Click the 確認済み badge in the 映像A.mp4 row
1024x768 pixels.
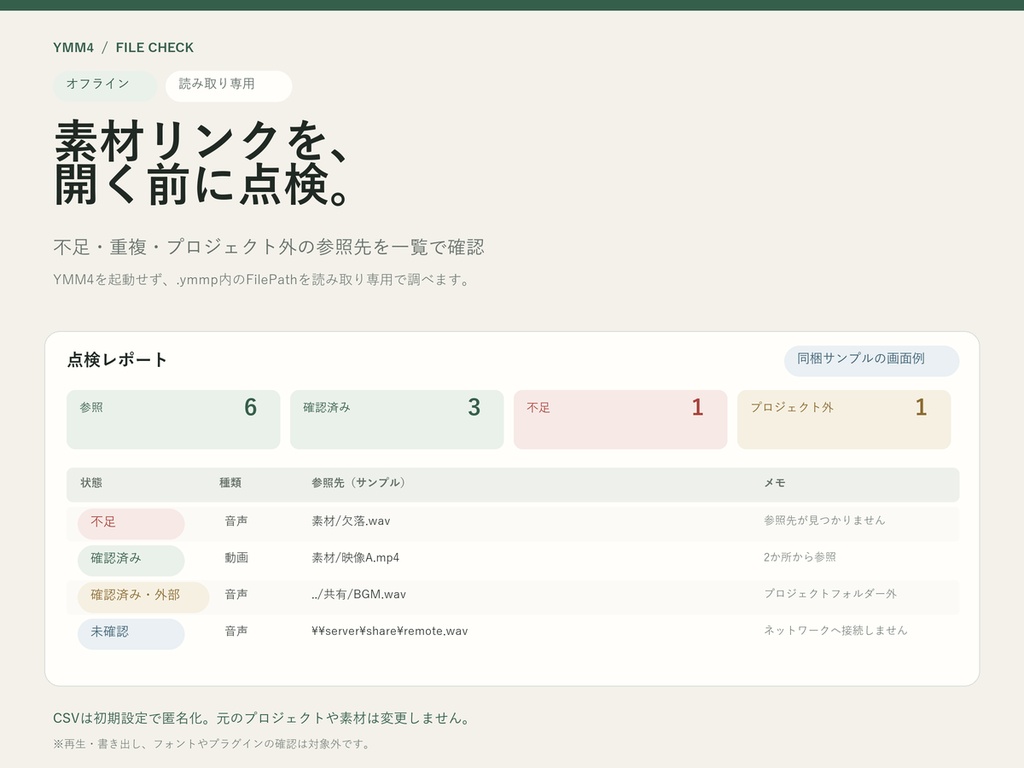[131, 560]
